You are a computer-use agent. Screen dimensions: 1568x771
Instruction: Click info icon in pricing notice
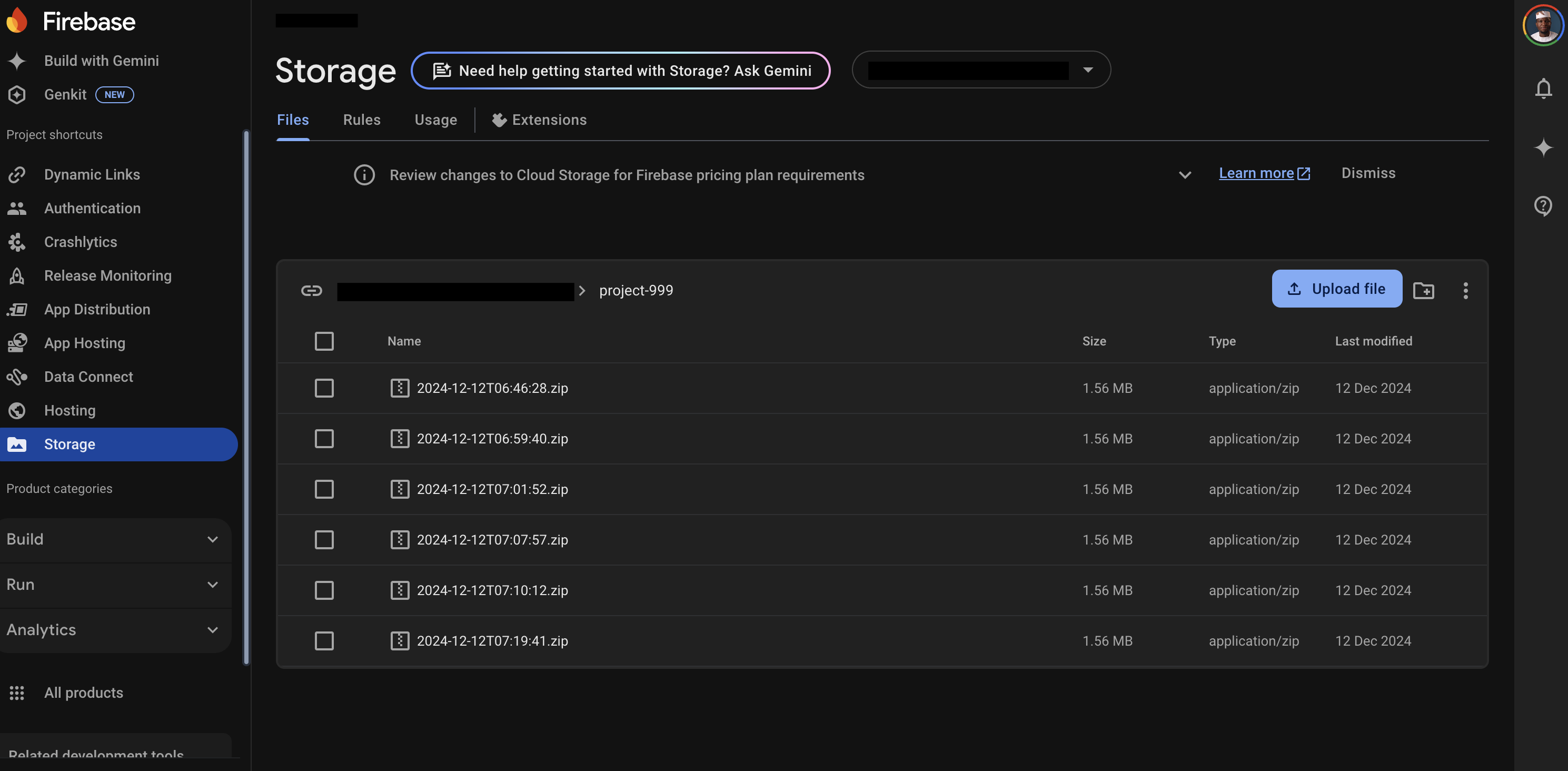(x=364, y=175)
